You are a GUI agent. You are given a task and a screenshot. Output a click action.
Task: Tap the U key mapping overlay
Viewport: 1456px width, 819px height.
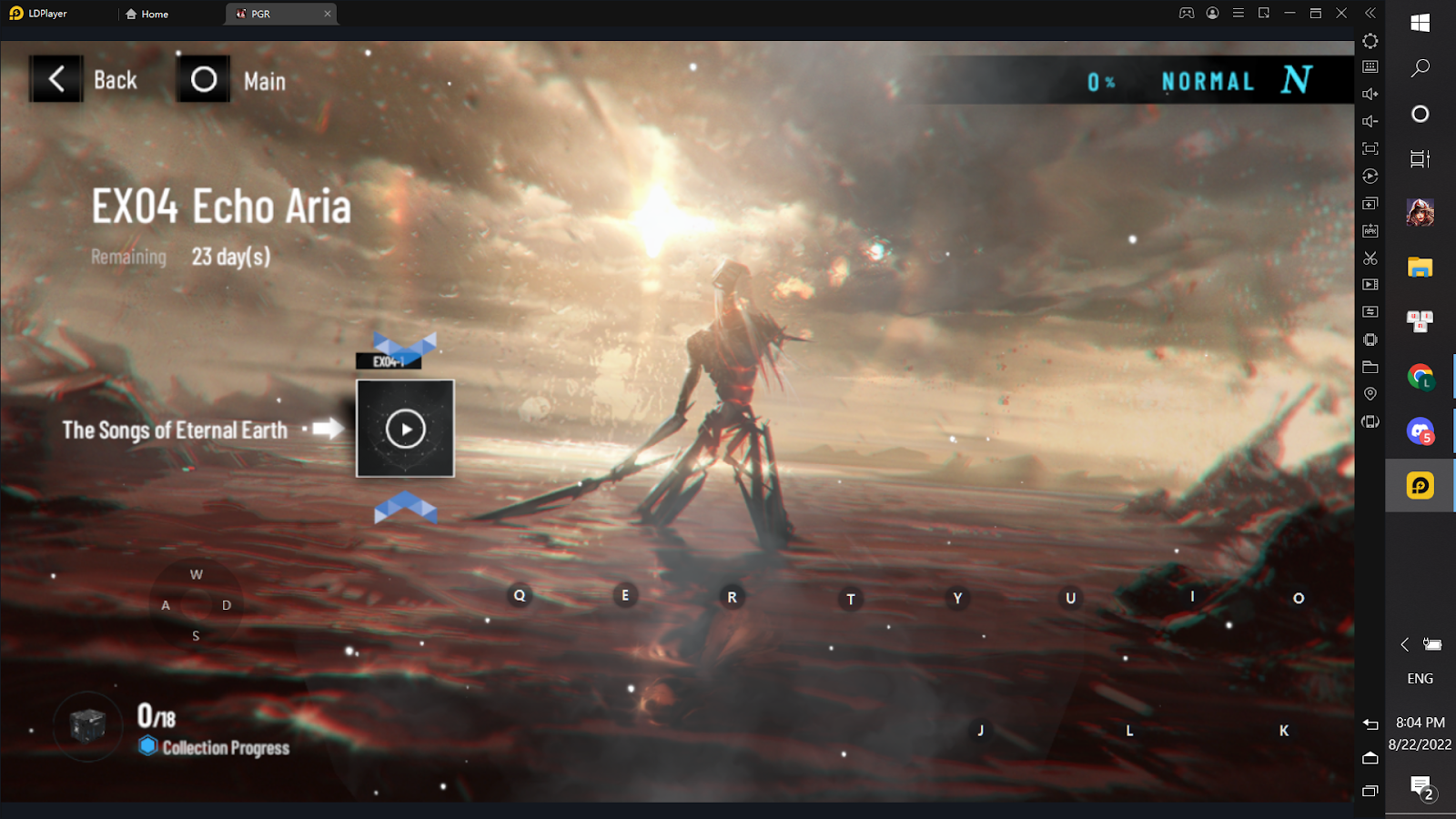point(1070,598)
